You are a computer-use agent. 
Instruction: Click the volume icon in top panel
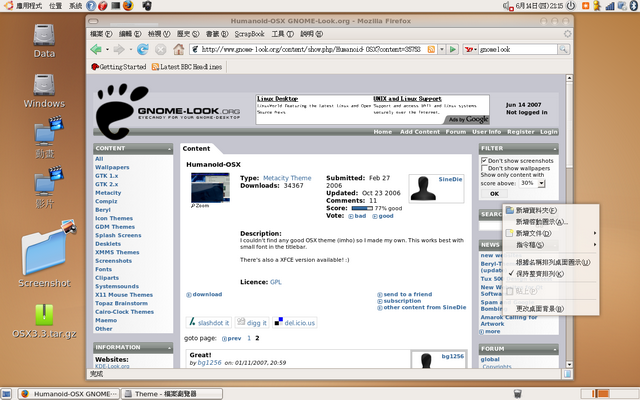pyautogui.click(x=508, y=6)
